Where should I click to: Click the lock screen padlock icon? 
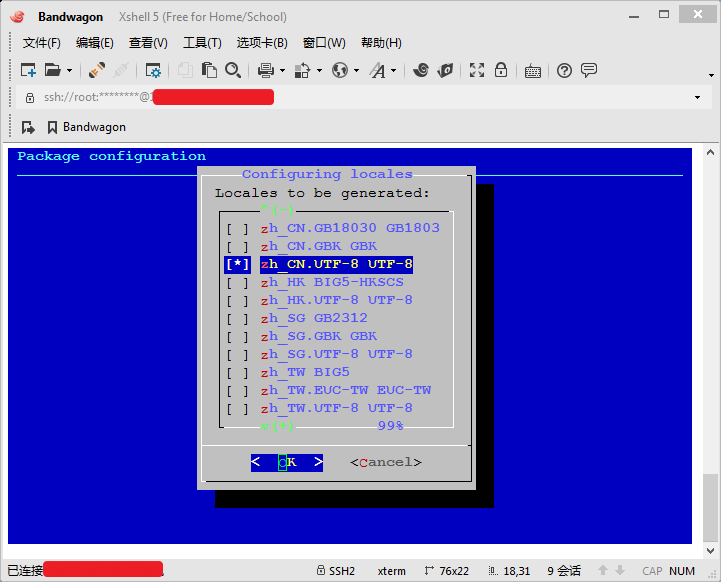coord(501,70)
